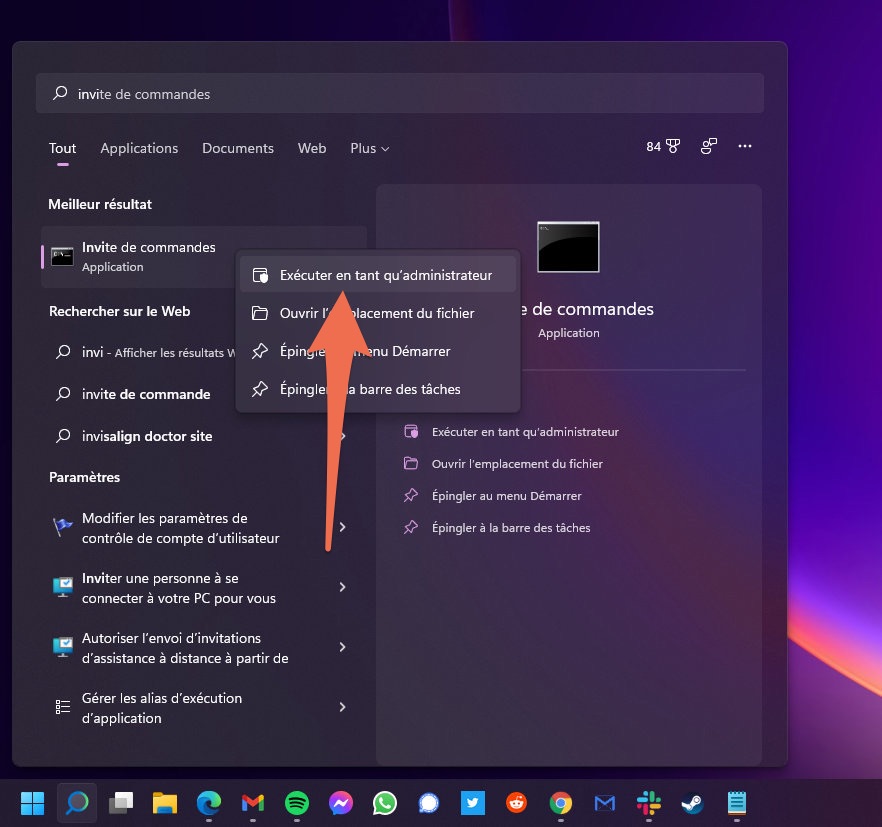Launch File Explorer from the taskbar
Viewport: 882px width, 827px height.
(x=165, y=803)
